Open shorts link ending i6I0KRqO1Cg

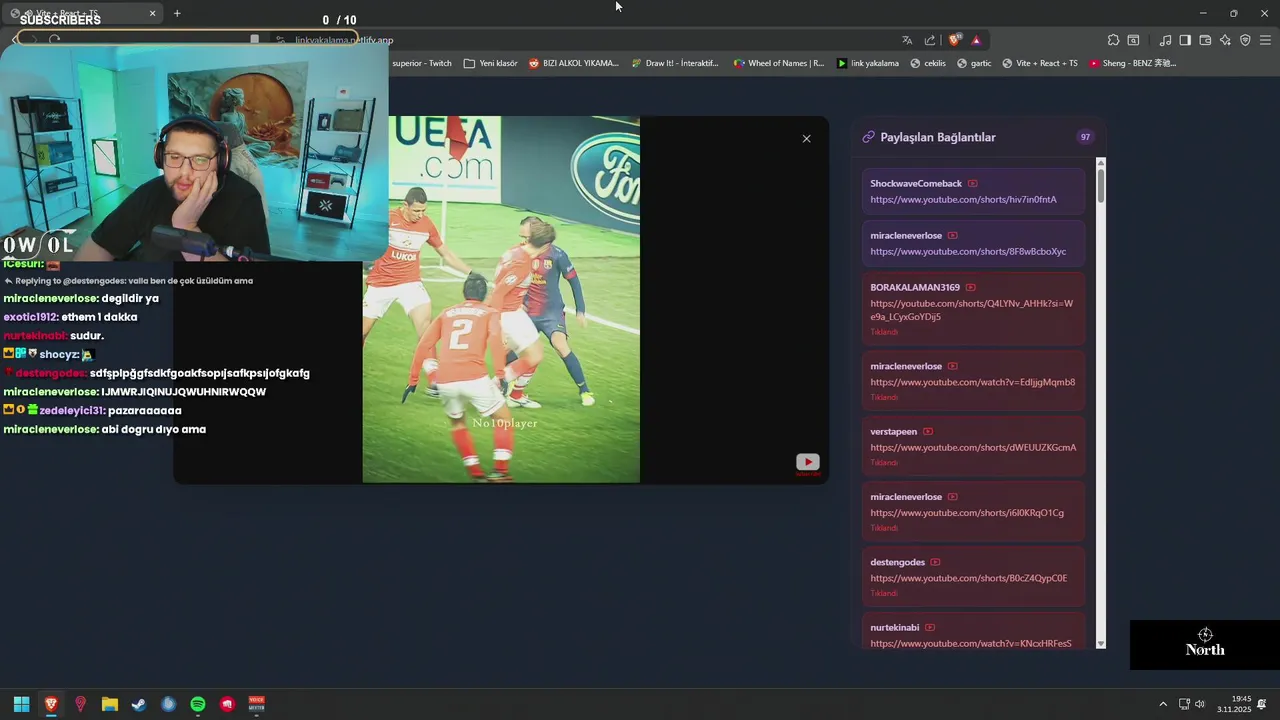point(967,513)
